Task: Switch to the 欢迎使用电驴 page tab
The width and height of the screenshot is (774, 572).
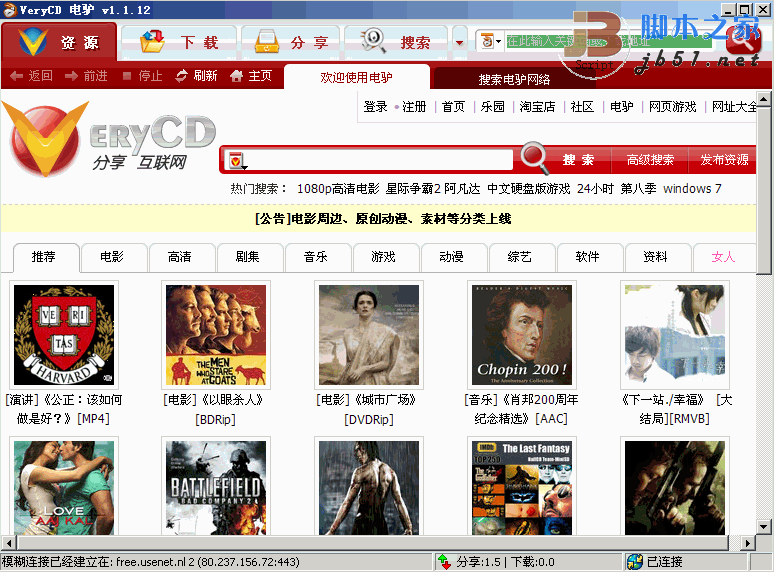Action: click(x=356, y=77)
